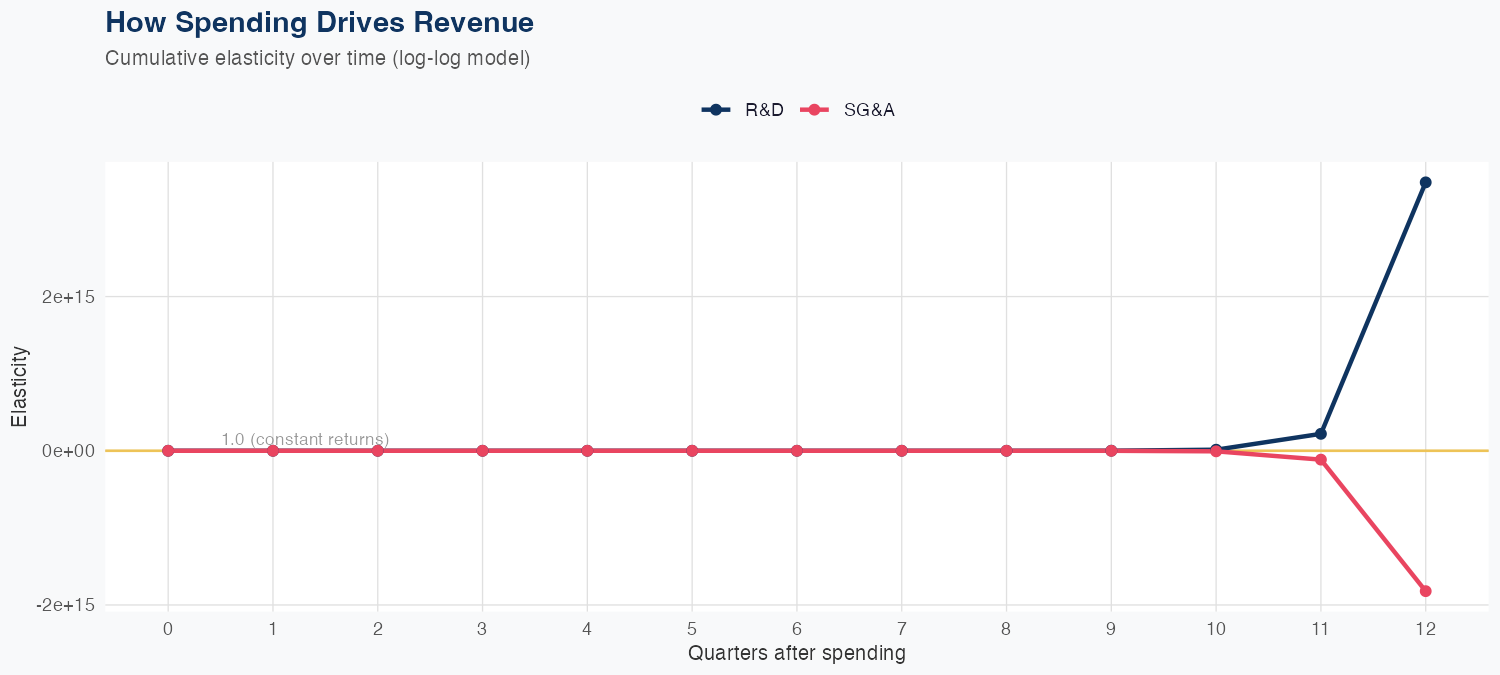This screenshot has height=675, width=1500.
Task: Click the 2e+15 y-axis tick label
Action: pyautogui.click(x=65, y=297)
